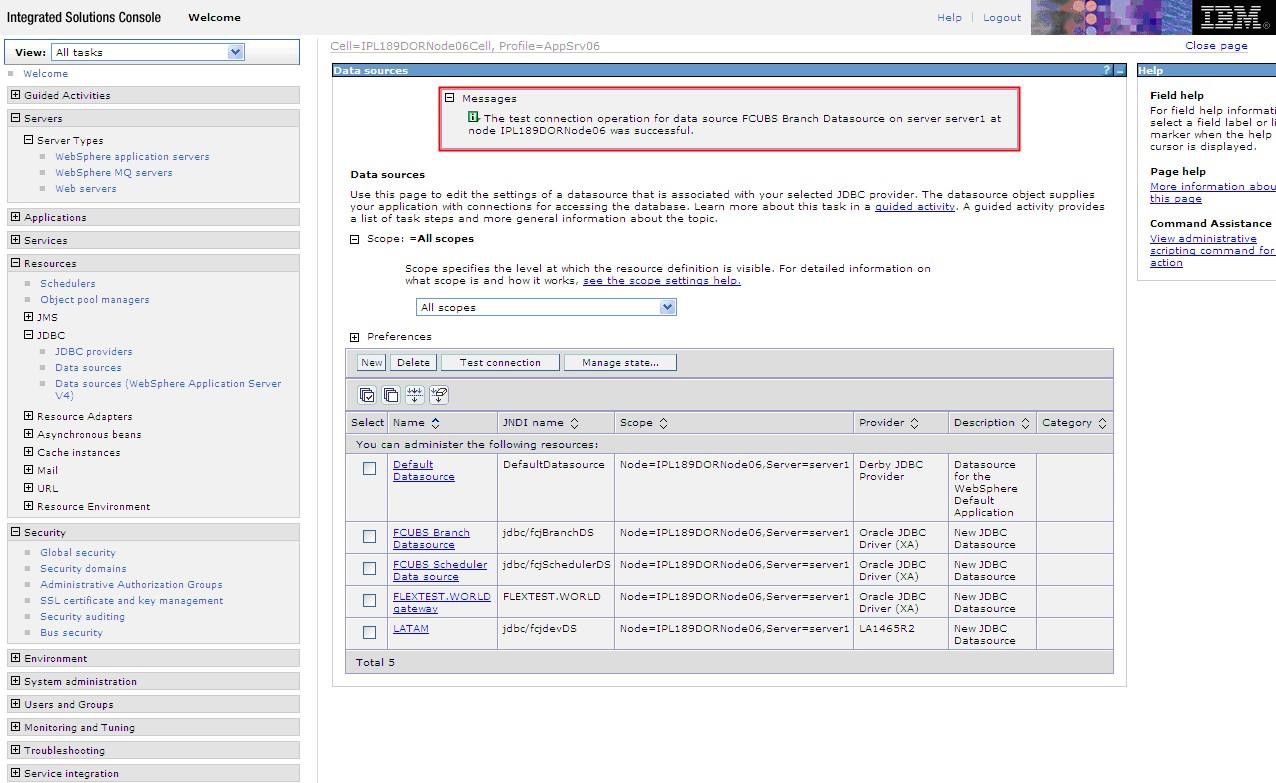
Task: Show the table filter view icon
Action: [x=415, y=395]
